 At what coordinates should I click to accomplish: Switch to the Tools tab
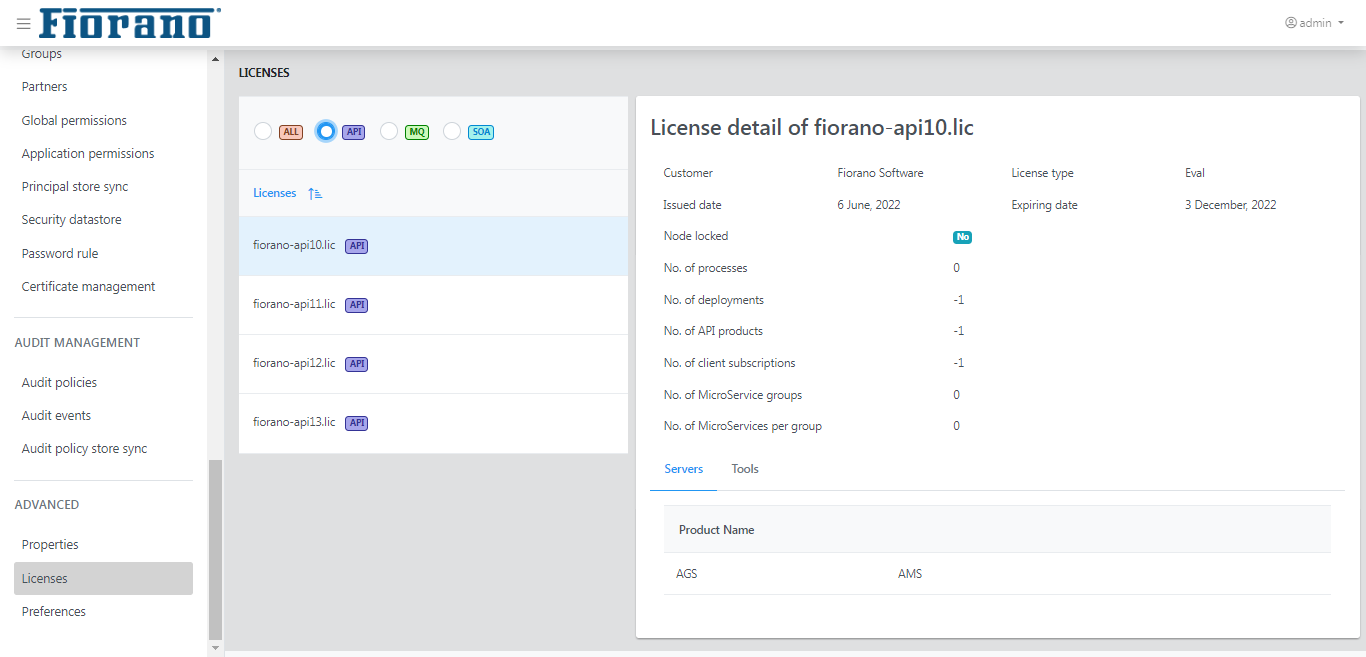745,469
